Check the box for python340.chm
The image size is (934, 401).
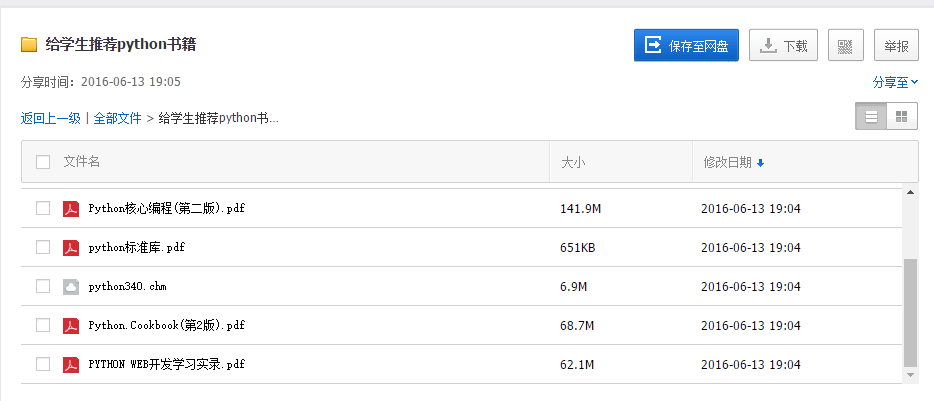pyautogui.click(x=43, y=287)
